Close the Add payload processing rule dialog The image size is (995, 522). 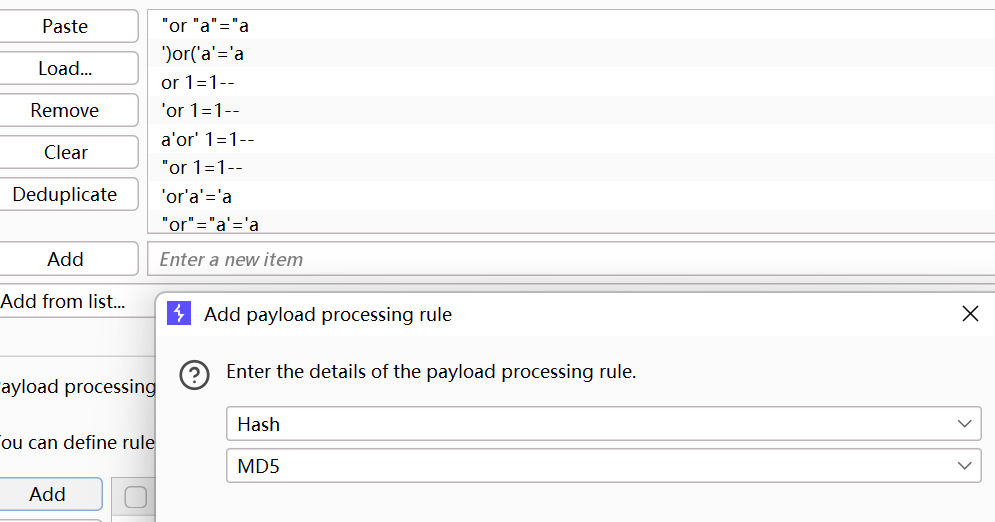(970, 313)
